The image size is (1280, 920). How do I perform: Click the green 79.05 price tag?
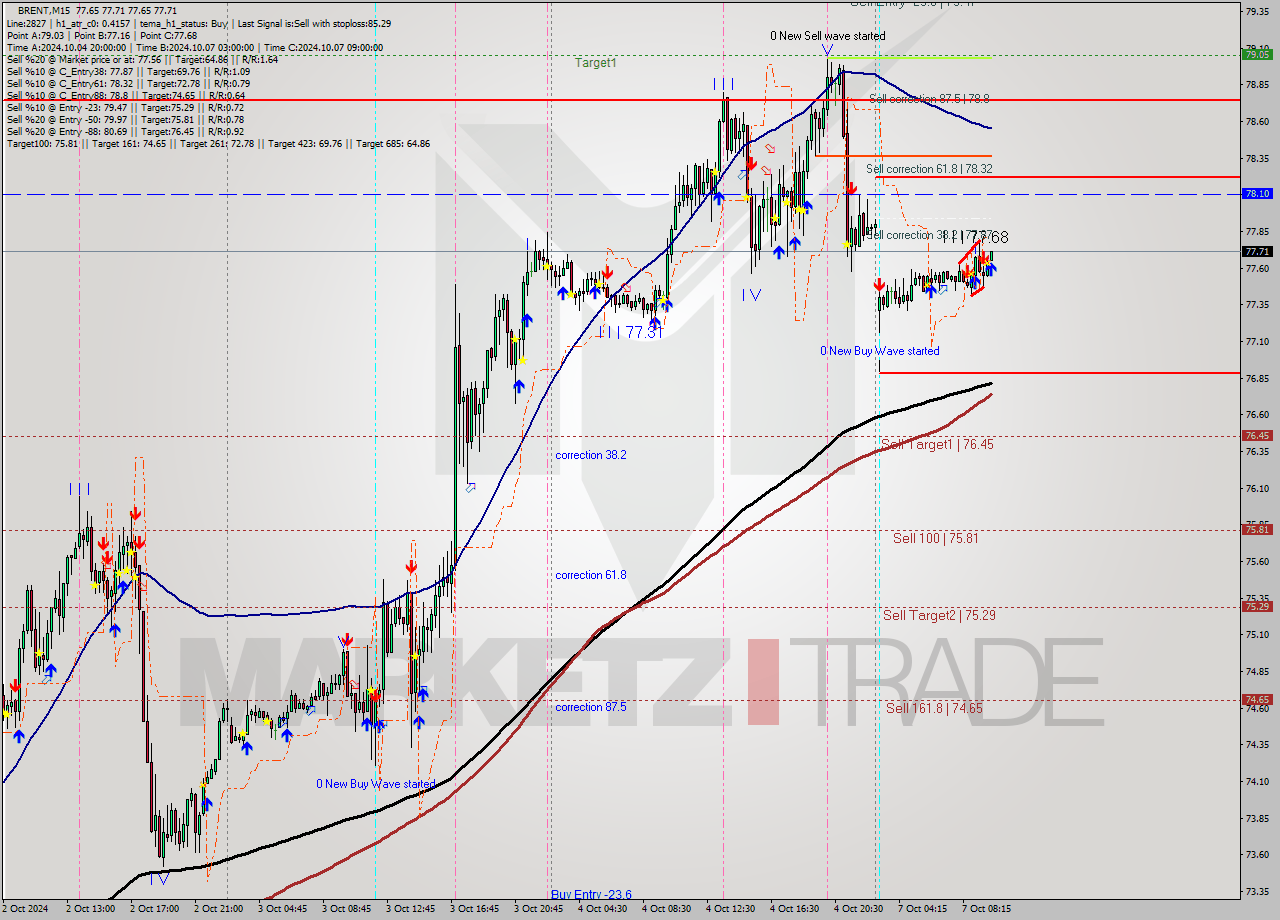click(1257, 54)
